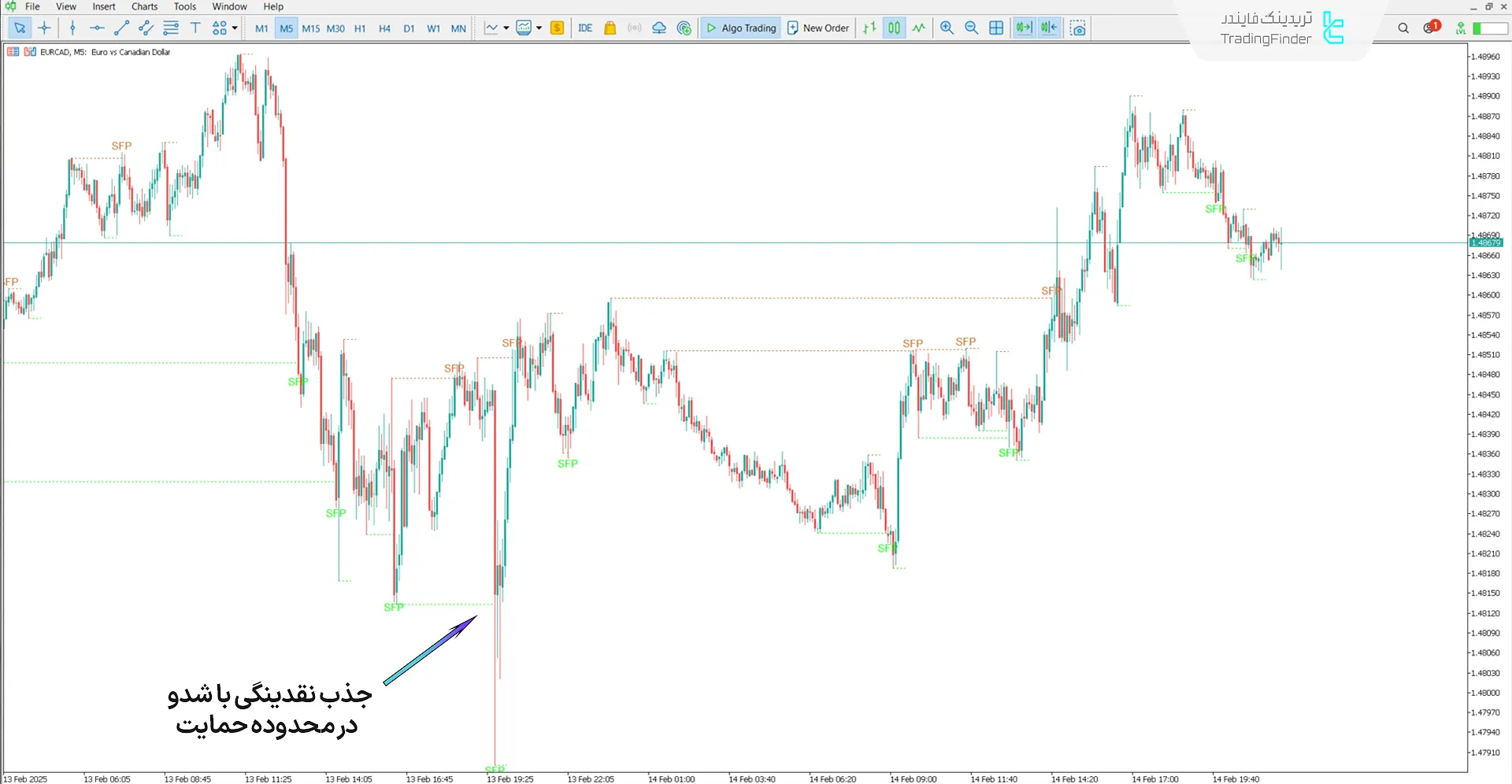Expand the indicators list dropdown arrow
Viewport: 1512px width, 784px height.
tap(539, 28)
